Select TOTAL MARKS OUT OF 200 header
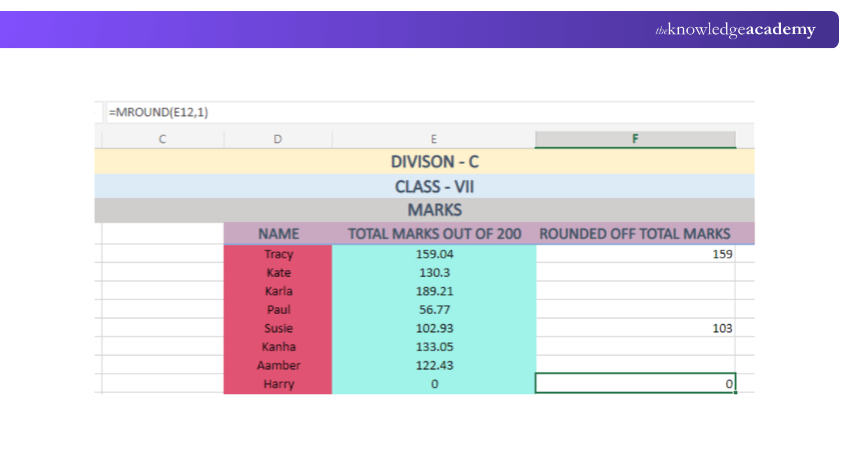Viewport: 850px width, 450px height. [x=434, y=234]
